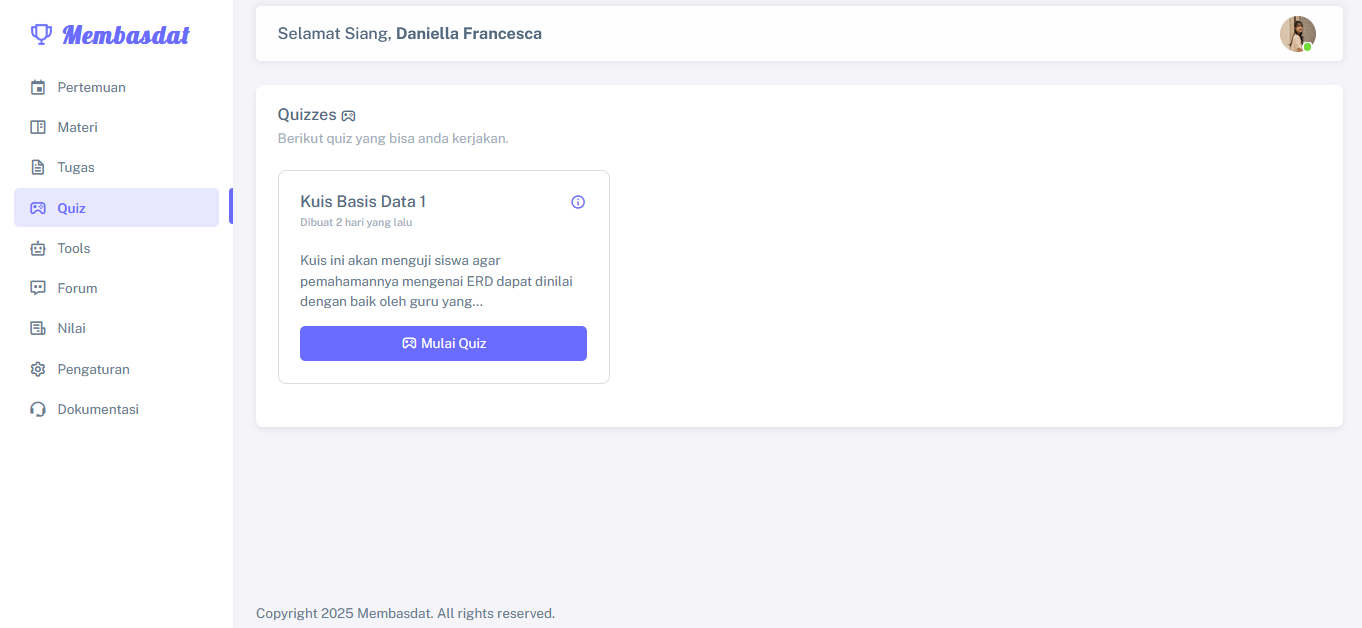Screen dimensions: 1362x628
Task: Open the user profile avatar
Action: click(x=1297, y=34)
